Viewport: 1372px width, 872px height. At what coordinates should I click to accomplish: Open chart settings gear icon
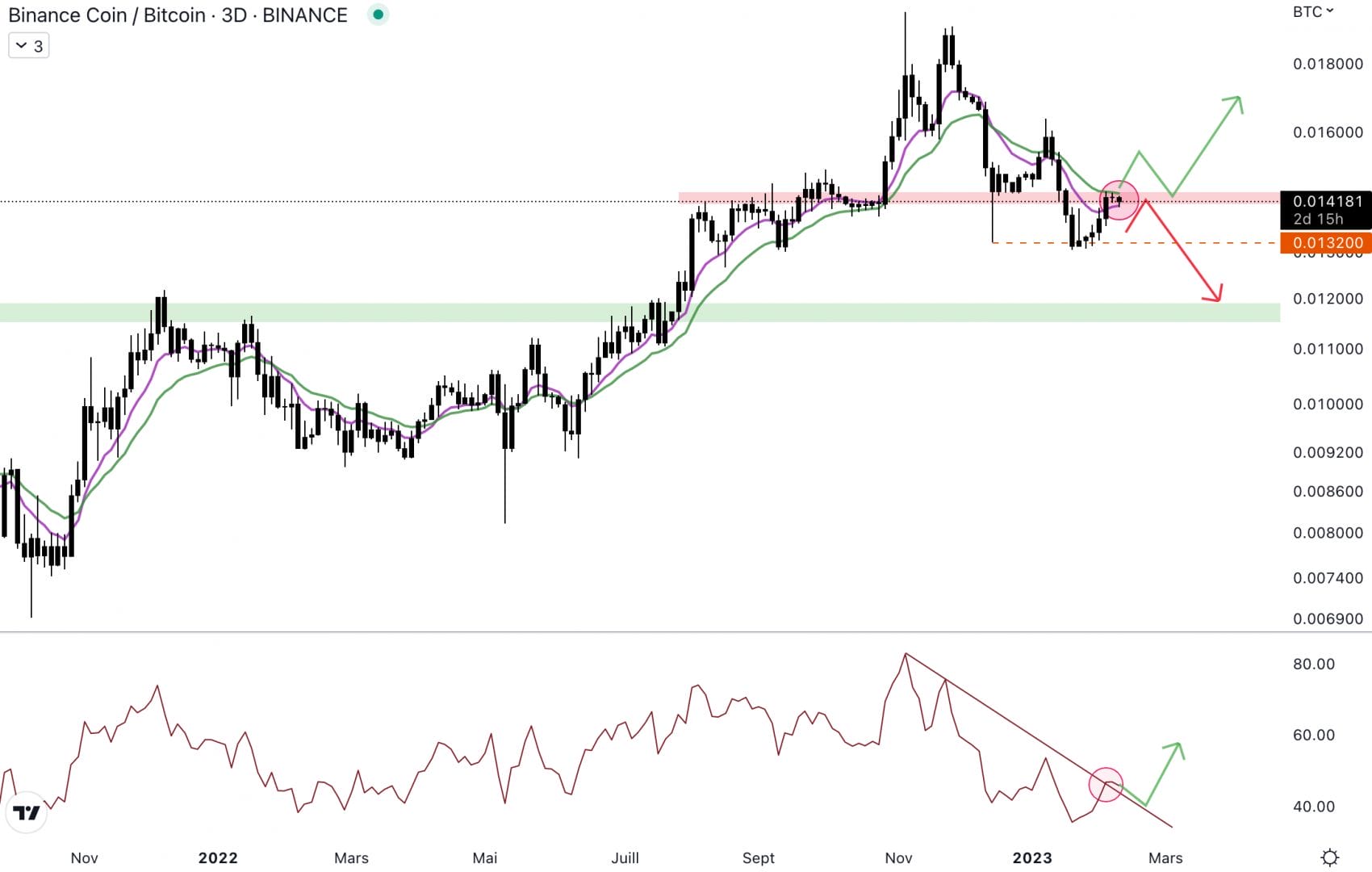pyautogui.click(x=1330, y=857)
